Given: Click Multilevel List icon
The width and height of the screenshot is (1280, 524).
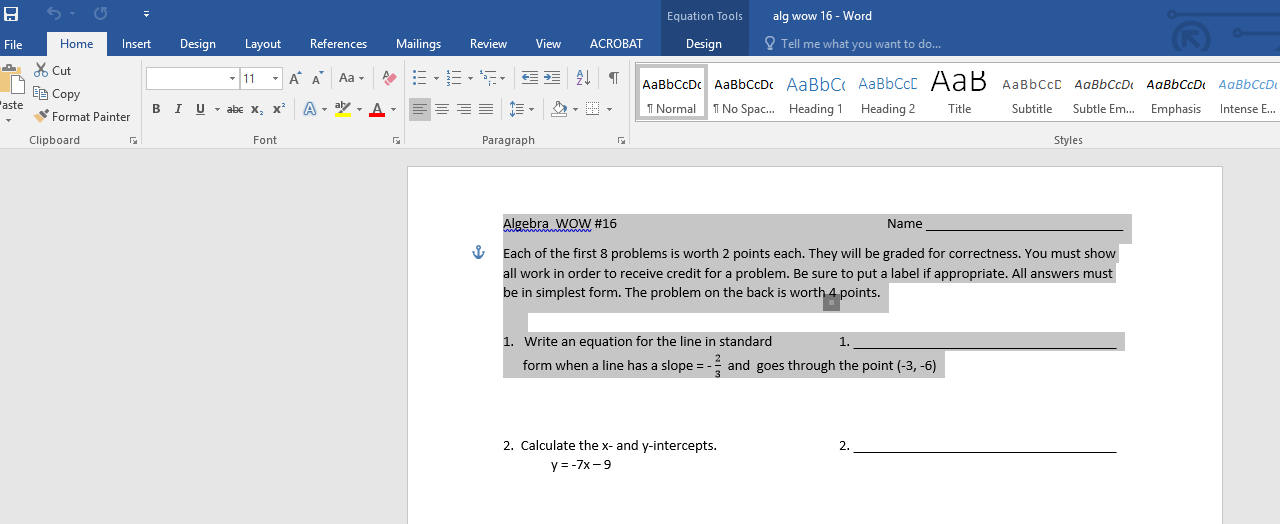Looking at the screenshot, I should pos(487,78).
